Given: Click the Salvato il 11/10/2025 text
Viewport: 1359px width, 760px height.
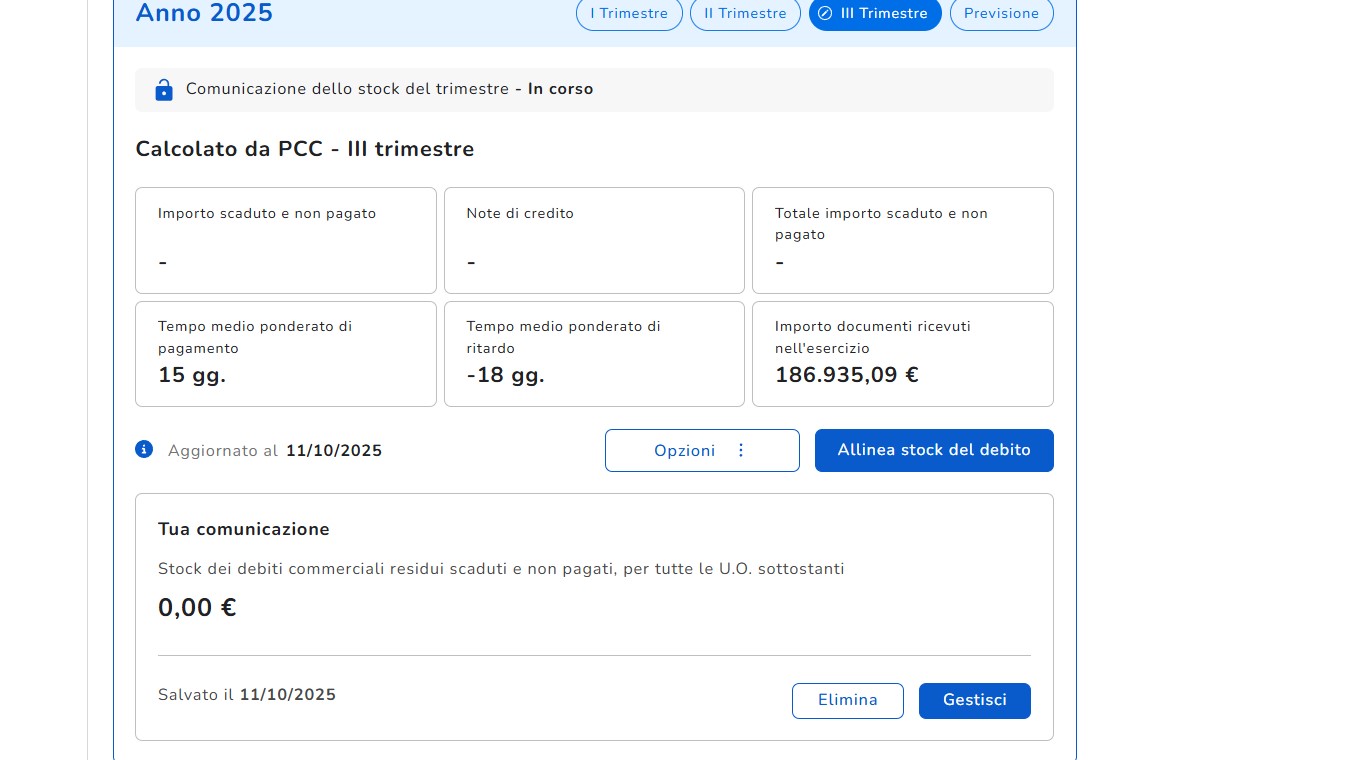Looking at the screenshot, I should [247, 695].
